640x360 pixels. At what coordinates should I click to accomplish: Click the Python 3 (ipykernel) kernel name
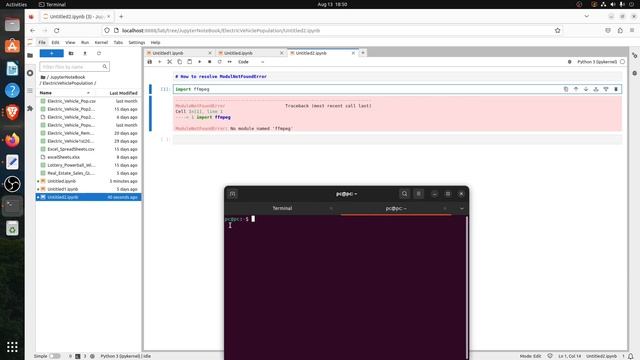click(x=597, y=62)
